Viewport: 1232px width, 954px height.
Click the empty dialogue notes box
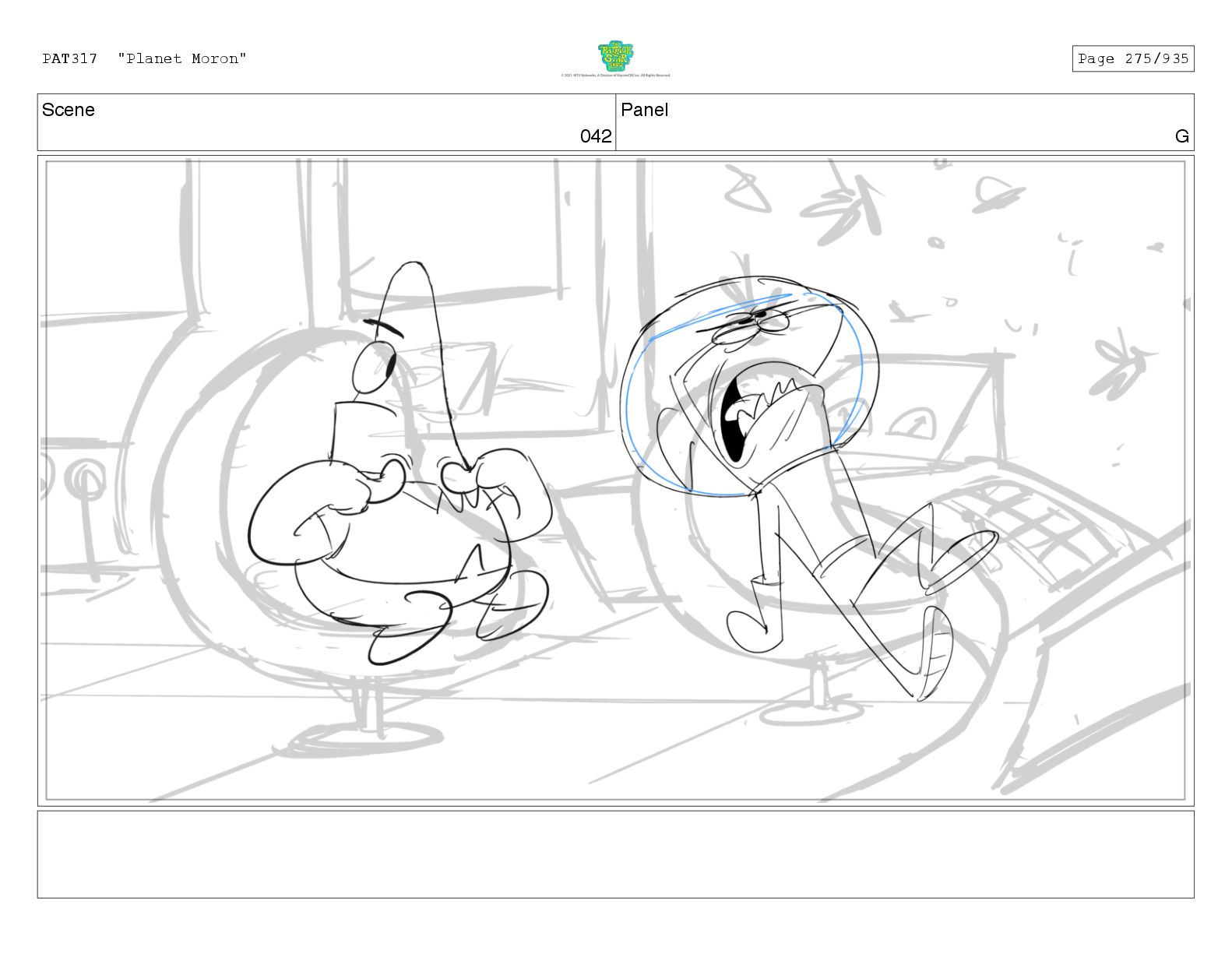(x=615, y=854)
